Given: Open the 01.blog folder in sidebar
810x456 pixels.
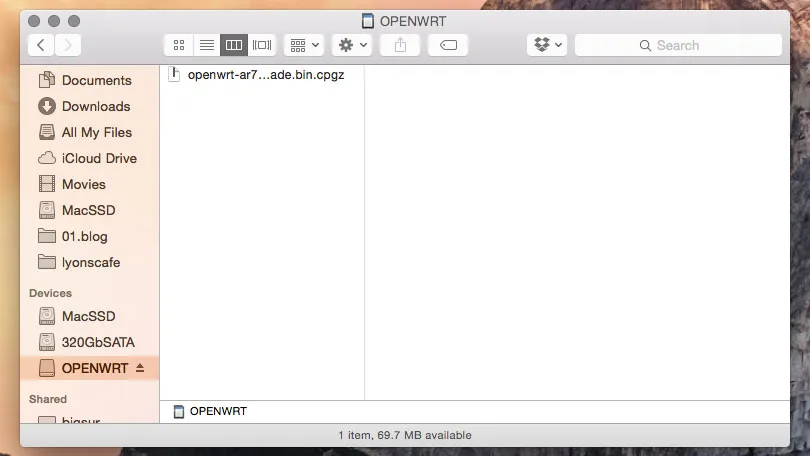Looking at the screenshot, I should pos(89,237).
